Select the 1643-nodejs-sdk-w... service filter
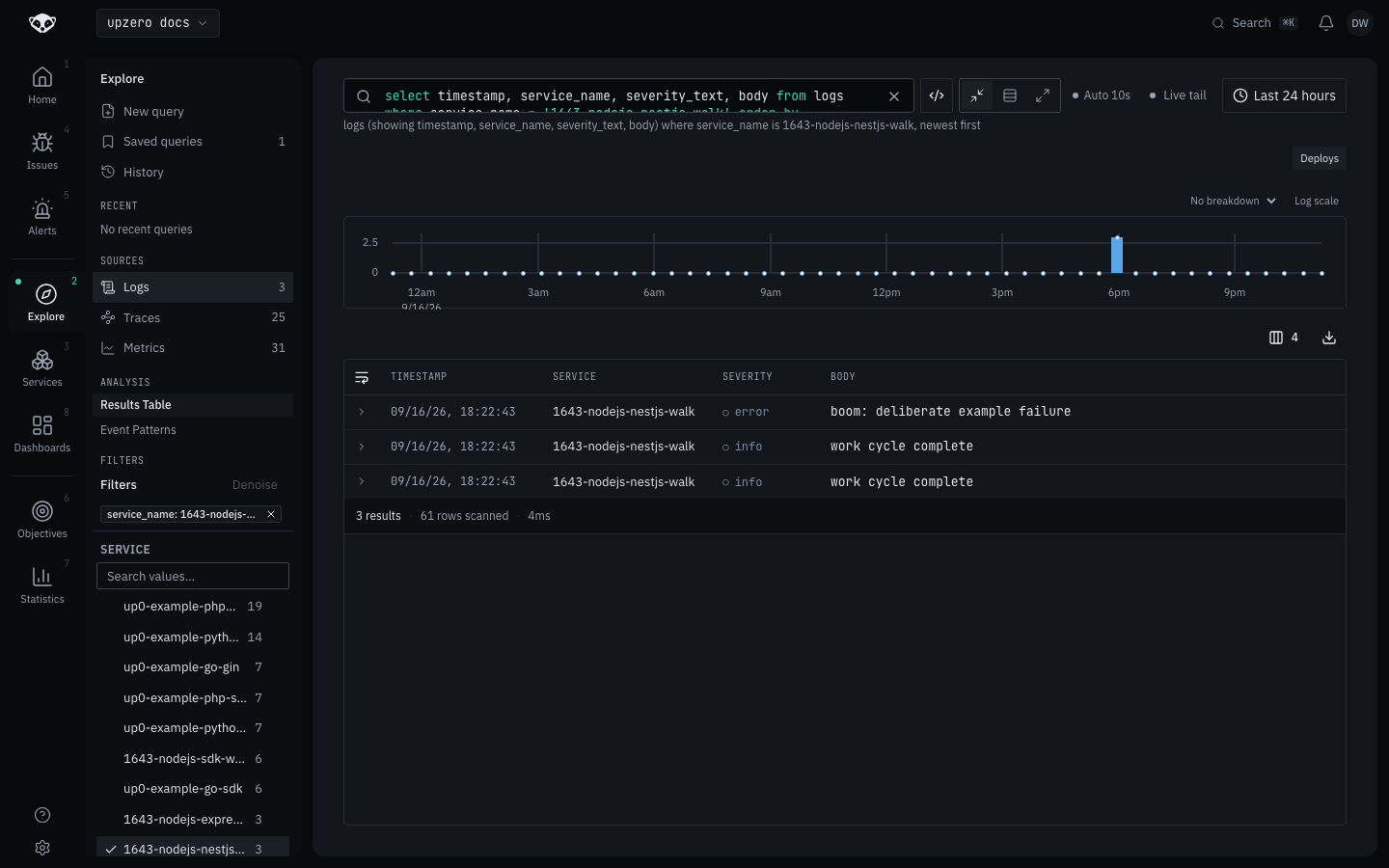Screen dimensions: 1389x868 click(193, 759)
